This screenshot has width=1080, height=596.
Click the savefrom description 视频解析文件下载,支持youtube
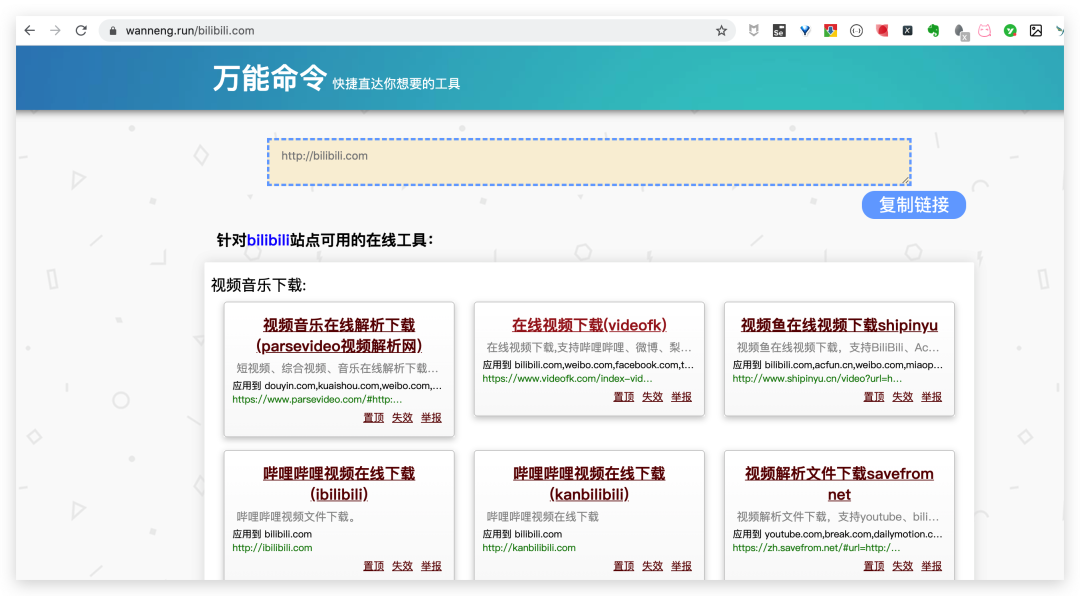tap(838, 517)
